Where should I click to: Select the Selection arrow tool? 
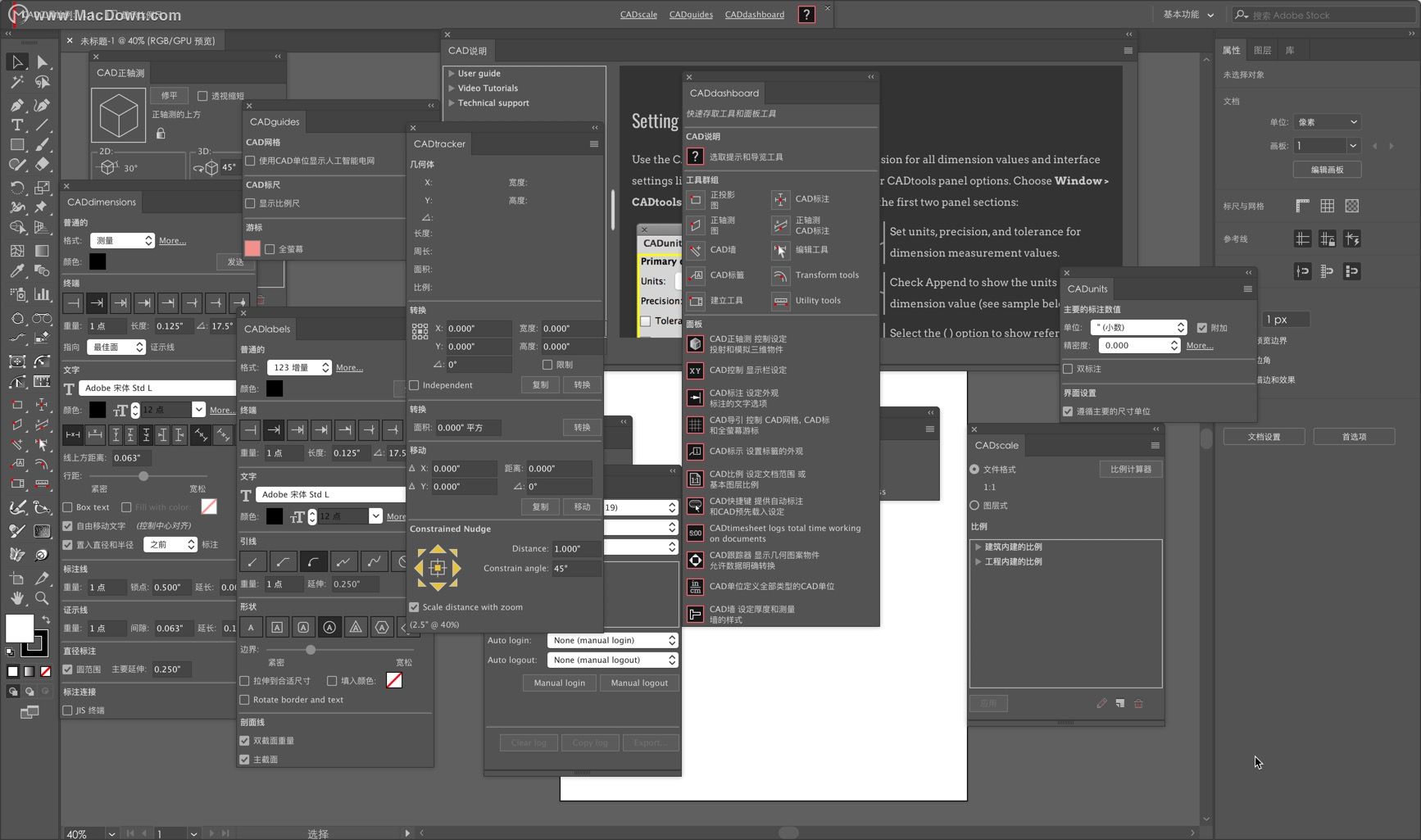(16, 62)
